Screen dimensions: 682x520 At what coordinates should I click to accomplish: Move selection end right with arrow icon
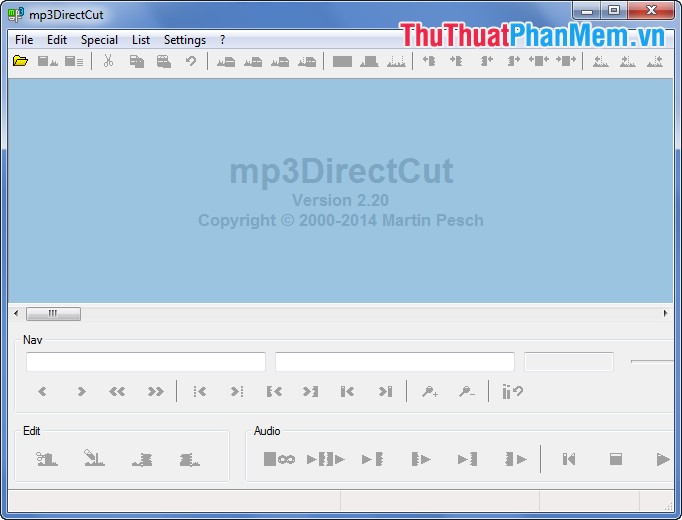pyautogui.click(x=514, y=61)
